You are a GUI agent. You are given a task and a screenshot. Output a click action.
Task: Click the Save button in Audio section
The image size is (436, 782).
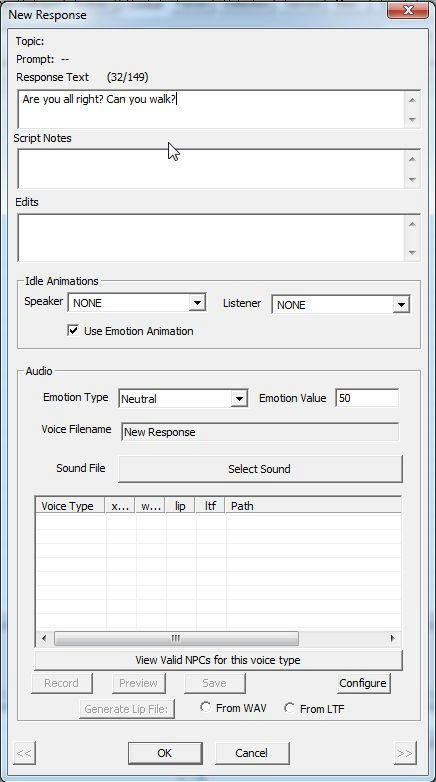coord(215,683)
